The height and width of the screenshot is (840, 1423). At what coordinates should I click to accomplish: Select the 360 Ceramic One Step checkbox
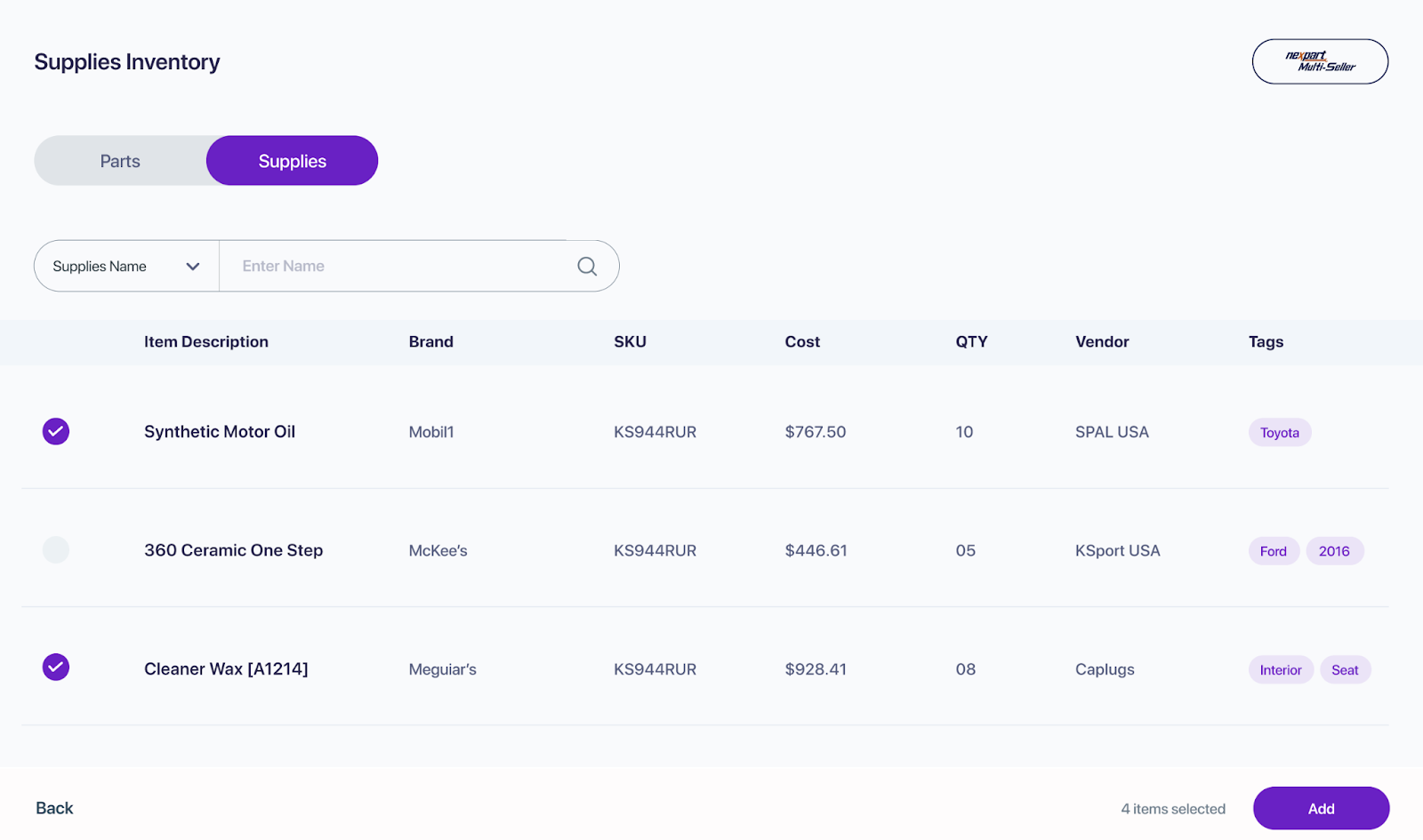coord(56,550)
